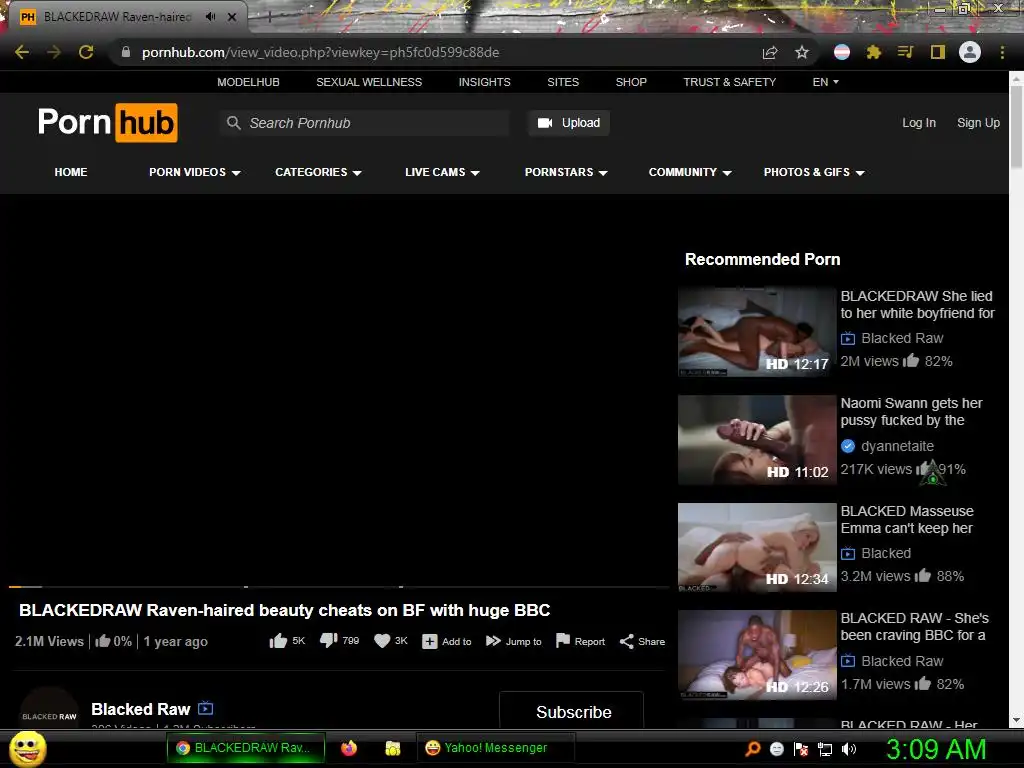
Task: Click the thumbs up like icon (5K)
Action: (278, 641)
